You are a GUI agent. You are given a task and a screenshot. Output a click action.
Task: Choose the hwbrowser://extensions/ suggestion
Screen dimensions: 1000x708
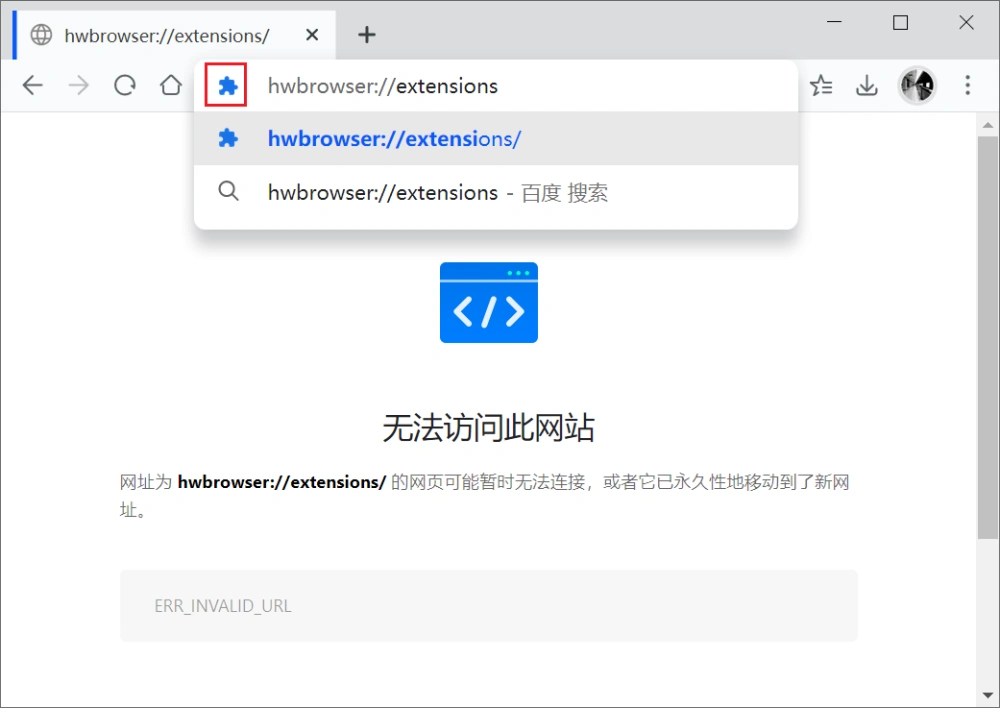pyautogui.click(x=496, y=138)
